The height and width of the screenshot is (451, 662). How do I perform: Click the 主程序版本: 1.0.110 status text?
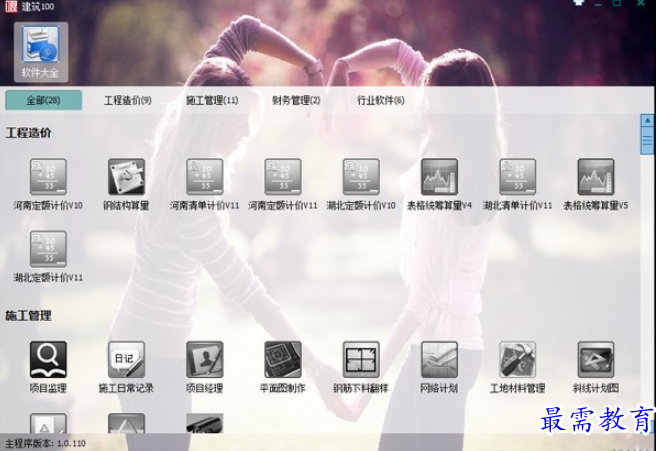tap(45, 443)
